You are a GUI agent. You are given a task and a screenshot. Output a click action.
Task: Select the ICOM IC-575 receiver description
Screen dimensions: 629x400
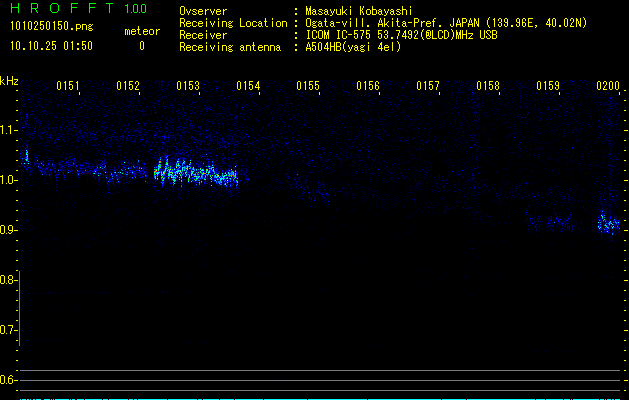401,35
